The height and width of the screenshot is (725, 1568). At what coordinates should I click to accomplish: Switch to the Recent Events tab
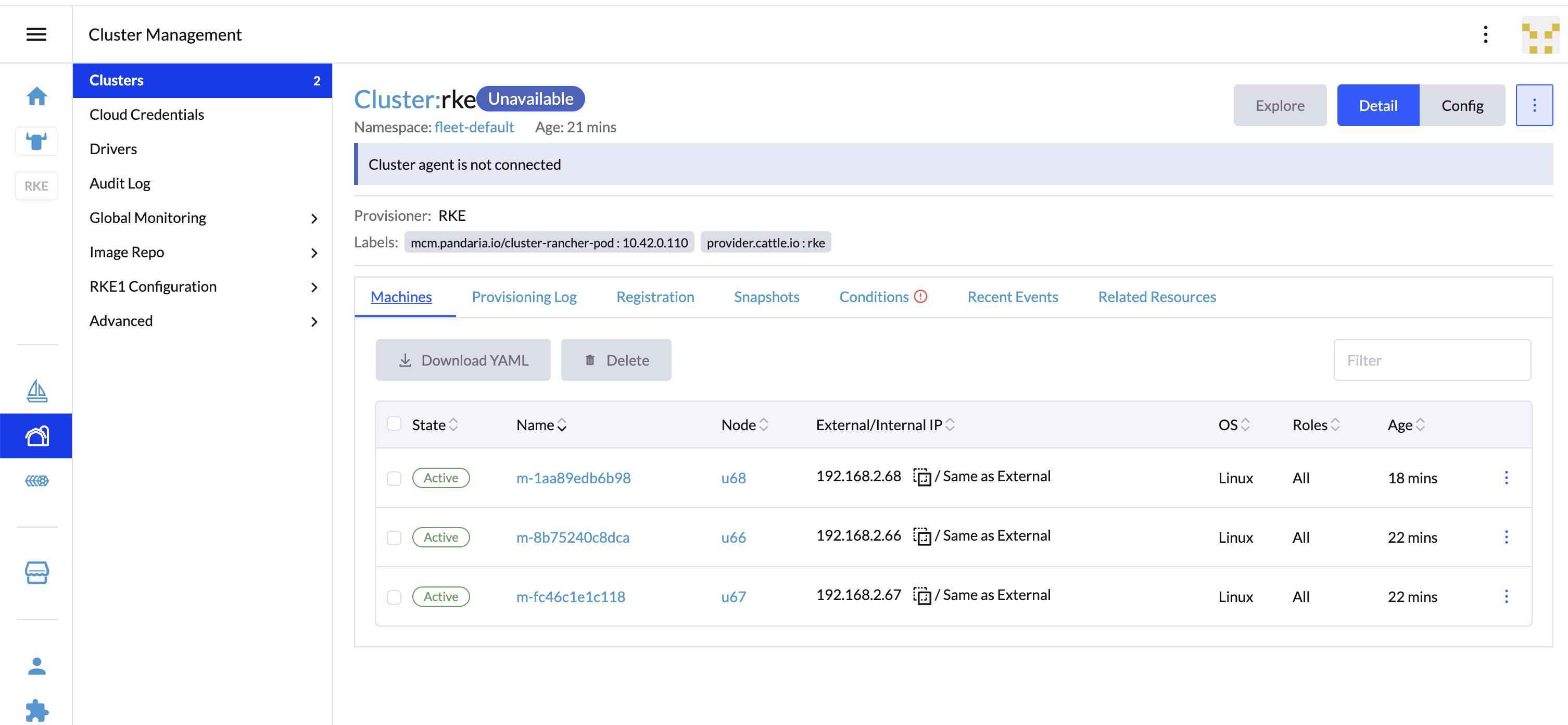pos(1012,297)
